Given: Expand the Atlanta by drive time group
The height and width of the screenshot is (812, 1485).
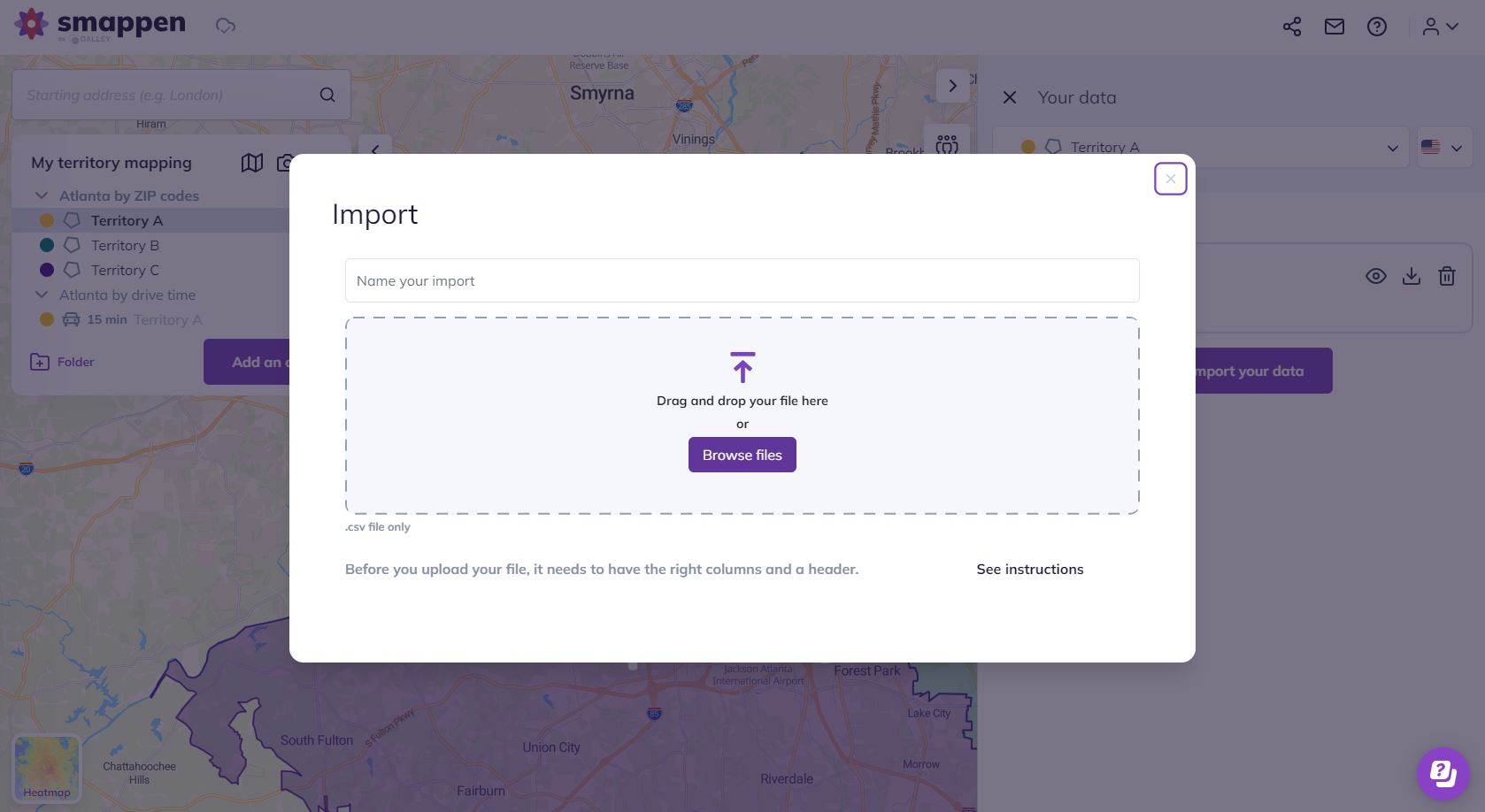Looking at the screenshot, I should (42, 295).
